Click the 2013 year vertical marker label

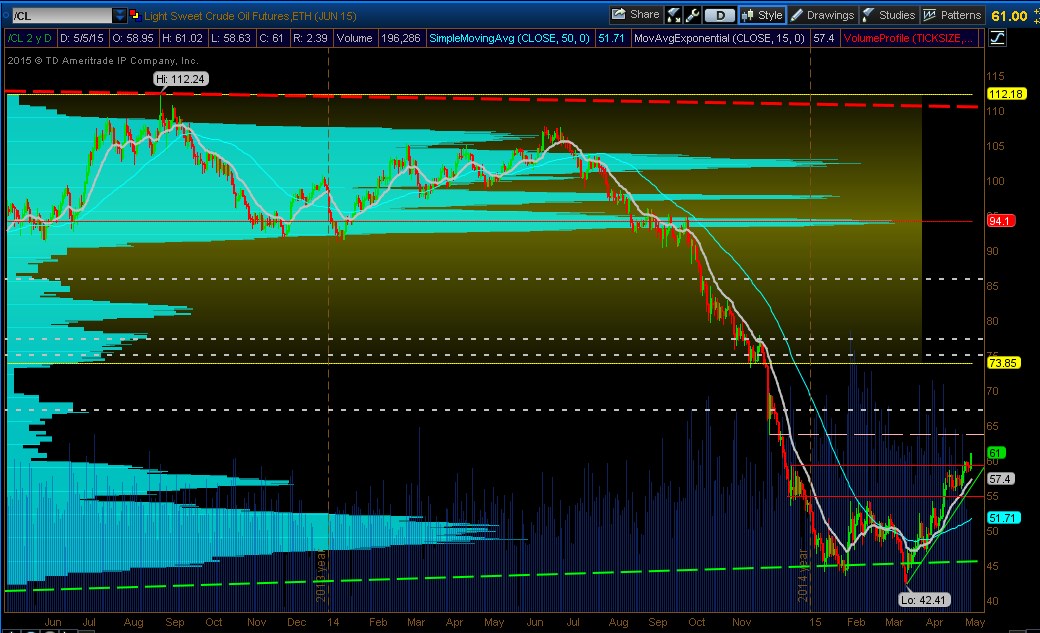[321, 576]
